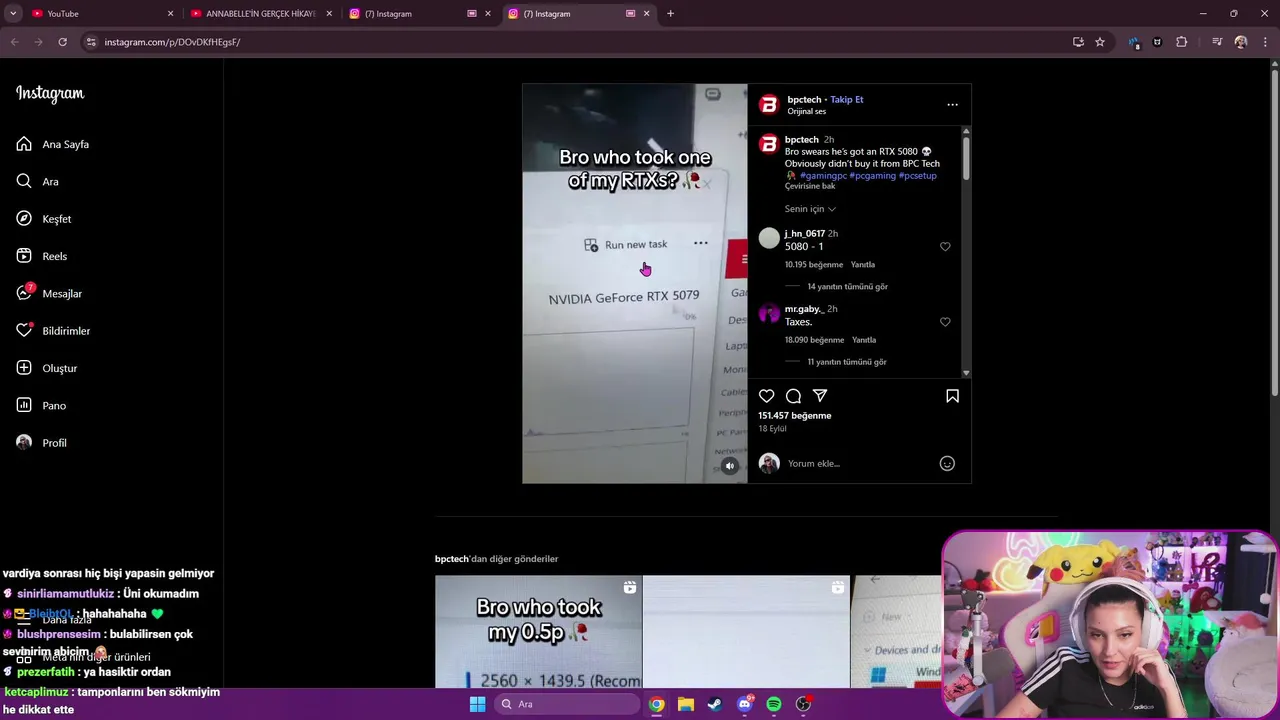This screenshot has height=720, width=1280.
Task: Mute the video sound icon
Action: [x=729, y=466]
